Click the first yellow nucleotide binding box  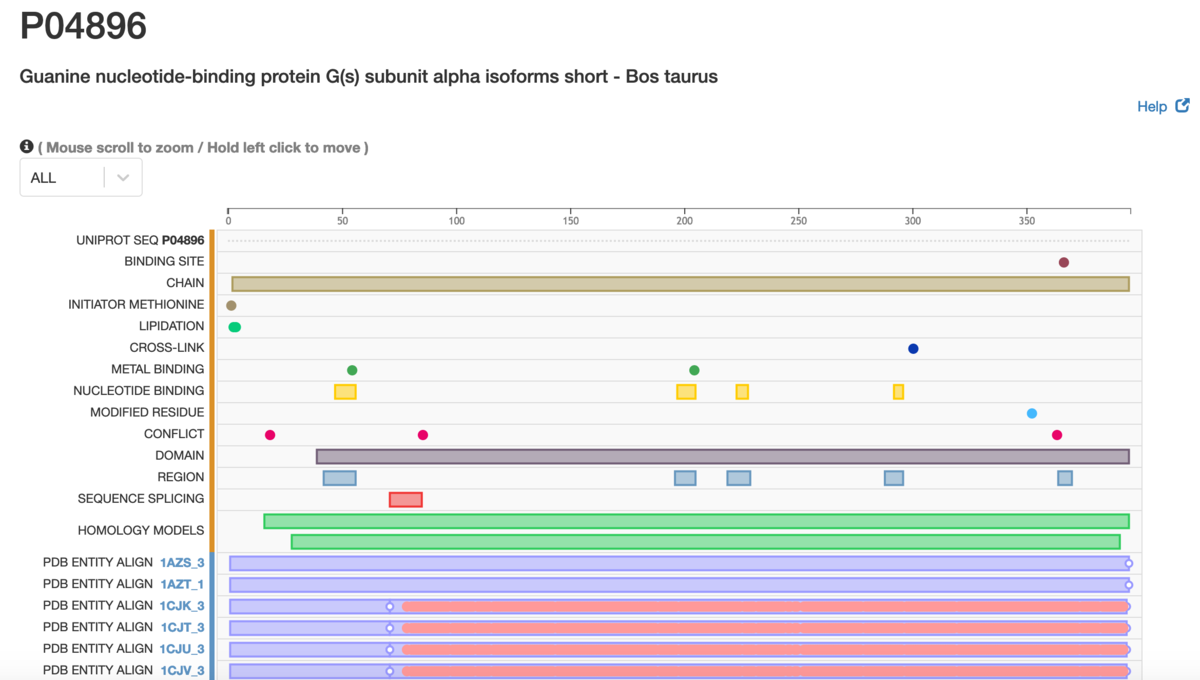(x=345, y=391)
